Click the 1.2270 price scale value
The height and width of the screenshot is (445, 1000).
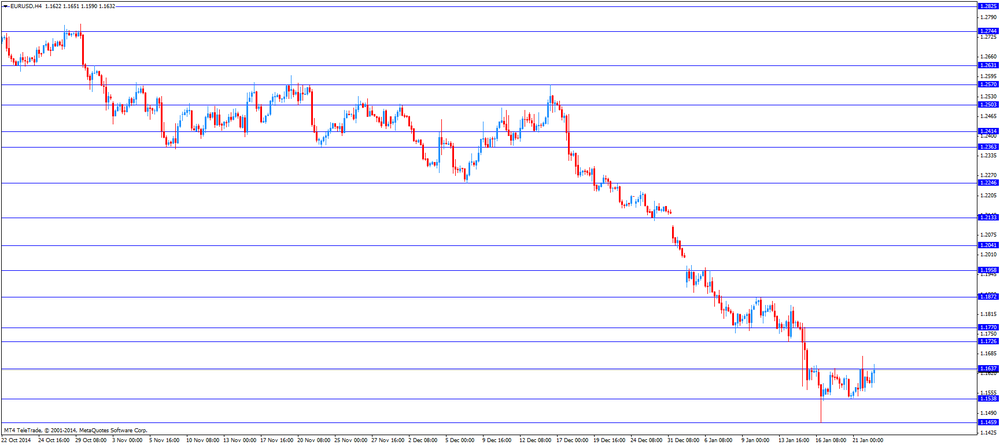[988, 175]
